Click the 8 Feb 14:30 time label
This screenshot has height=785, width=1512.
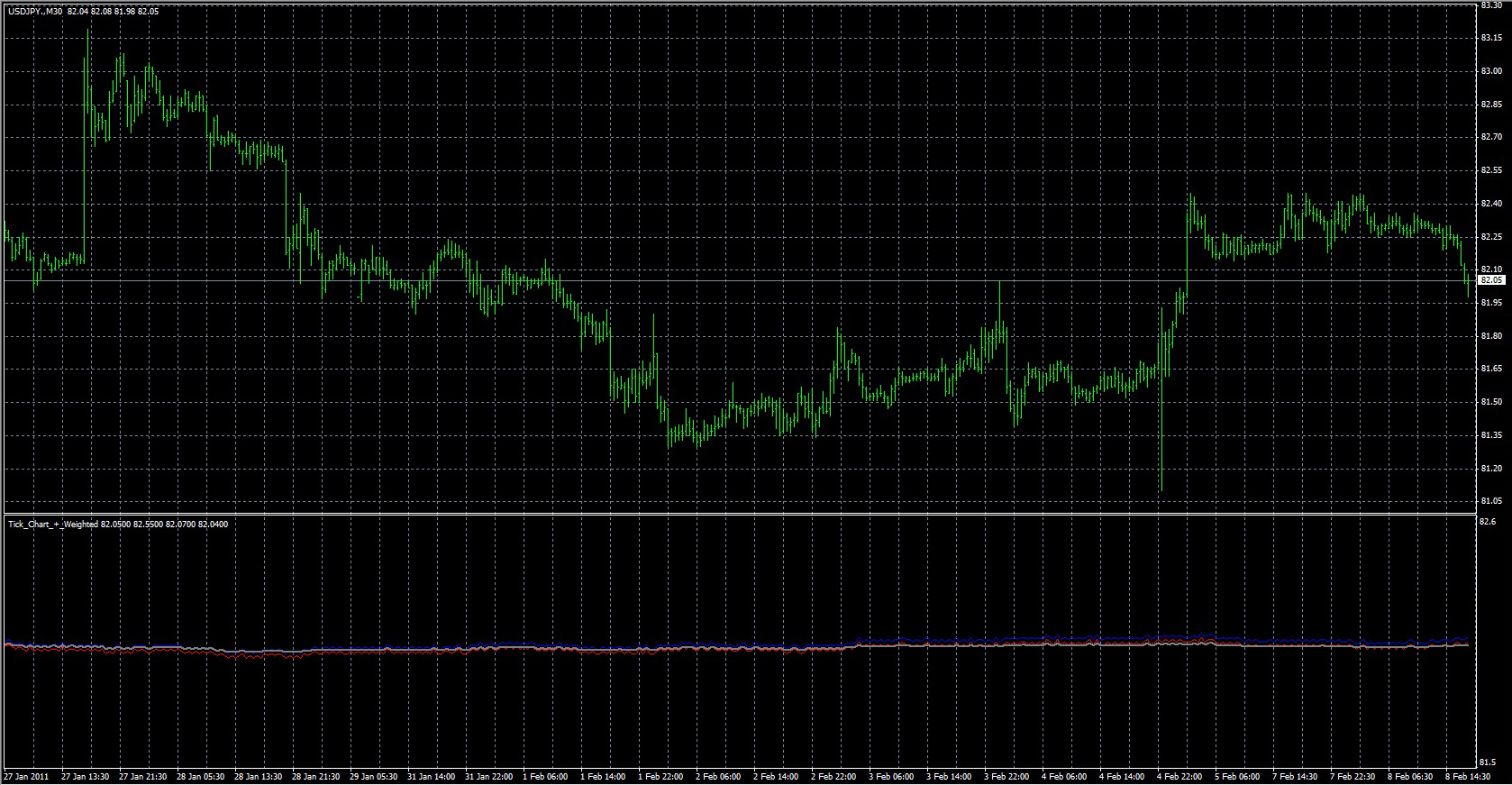click(1469, 776)
